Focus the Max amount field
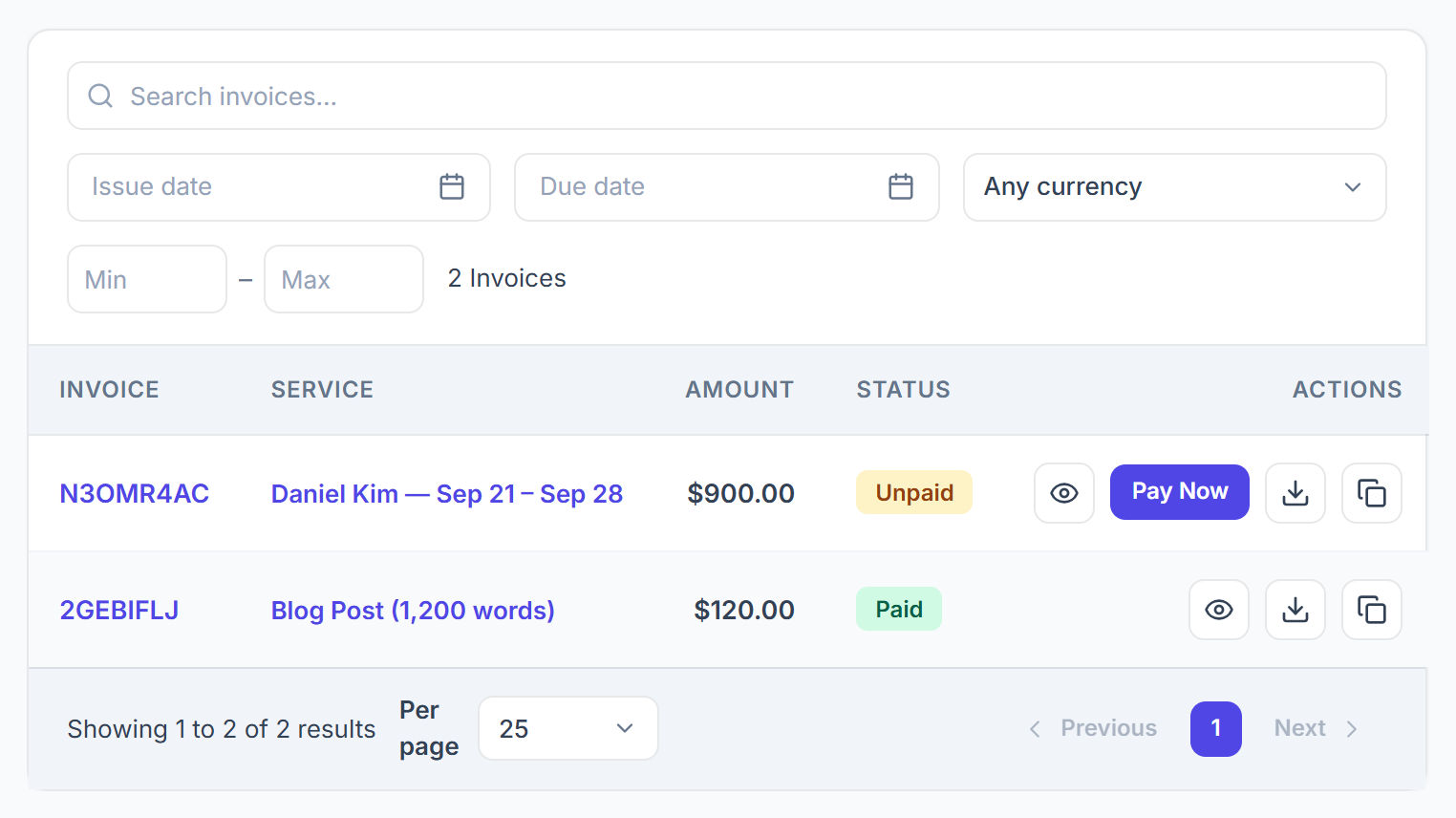The height and width of the screenshot is (818, 1456). click(344, 279)
